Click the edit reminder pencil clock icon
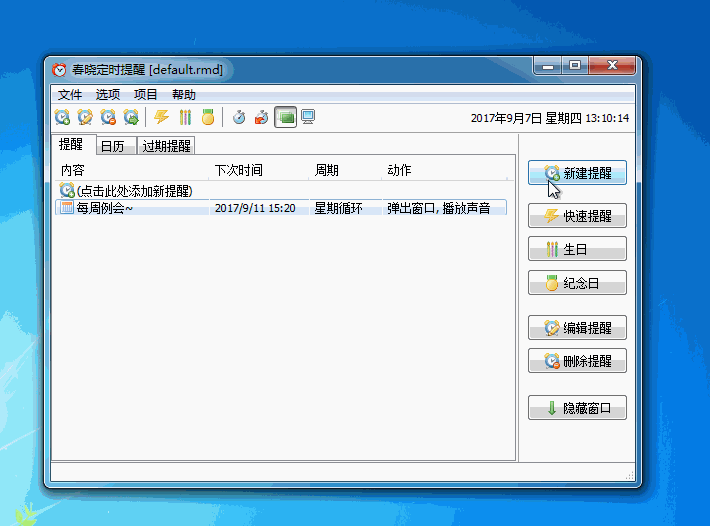Viewport: 710px width, 526px height. (x=85, y=117)
